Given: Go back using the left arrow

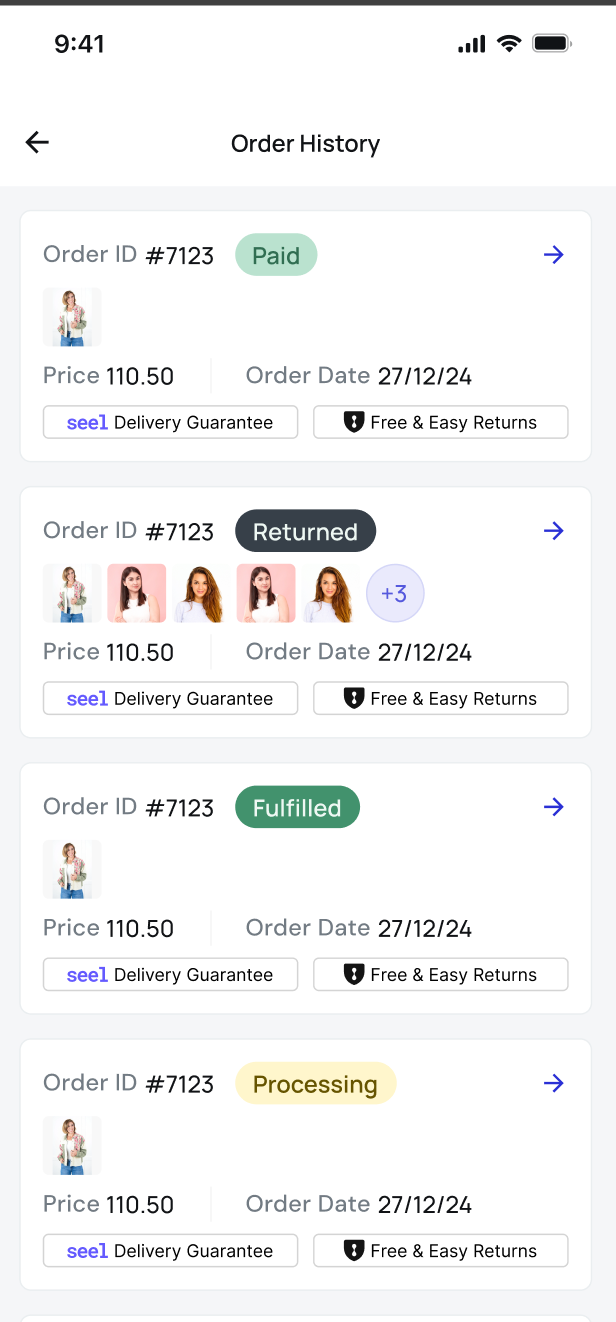Looking at the screenshot, I should click(37, 142).
